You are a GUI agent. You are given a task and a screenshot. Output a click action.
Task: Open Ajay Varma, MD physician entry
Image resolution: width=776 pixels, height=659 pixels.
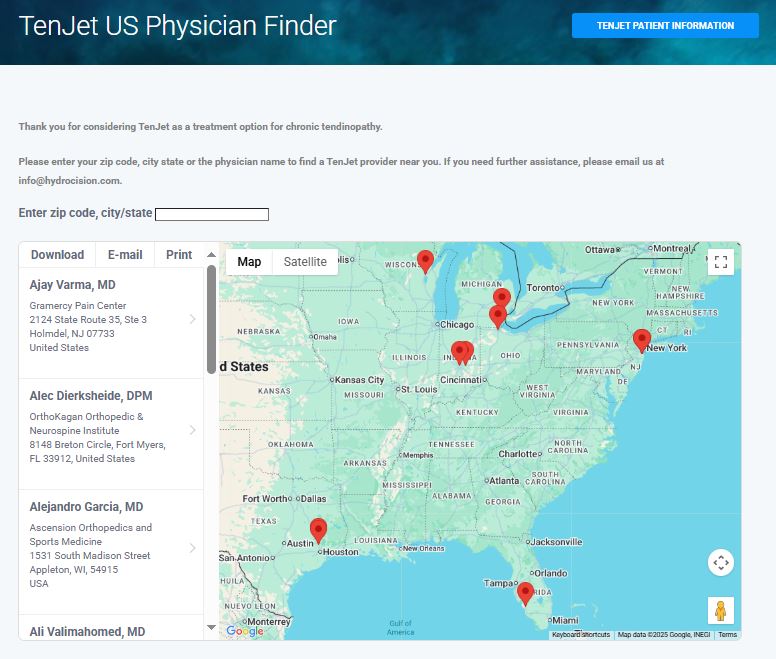click(111, 323)
